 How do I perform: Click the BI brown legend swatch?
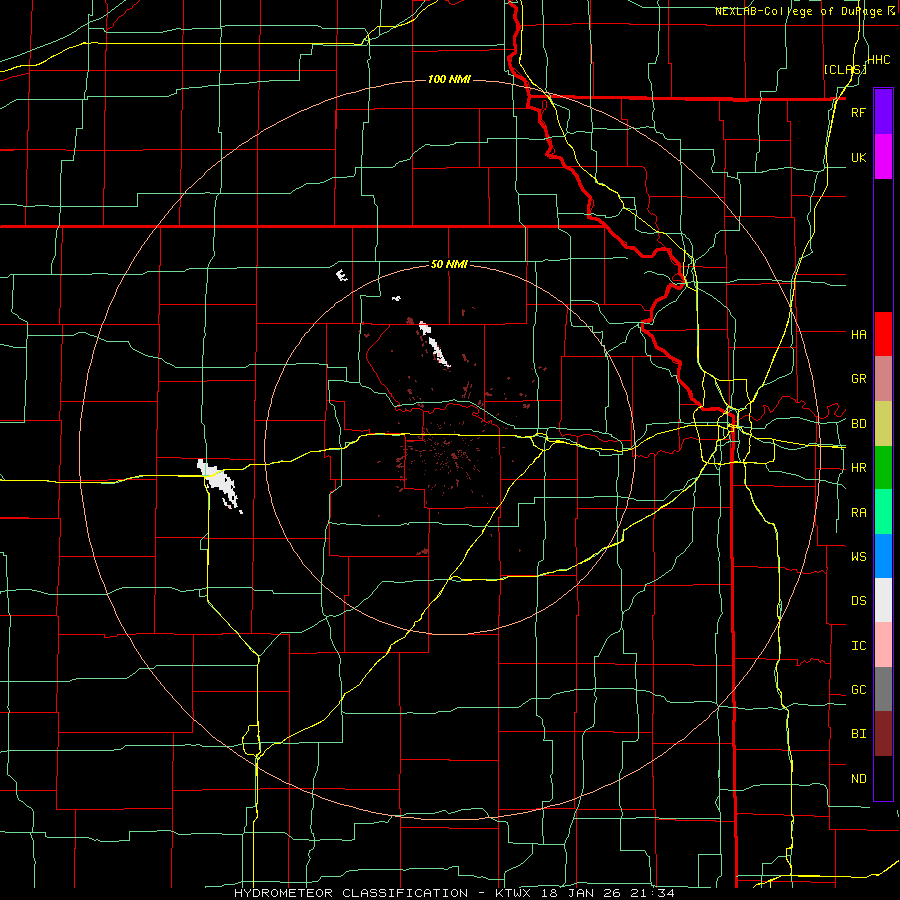883,734
